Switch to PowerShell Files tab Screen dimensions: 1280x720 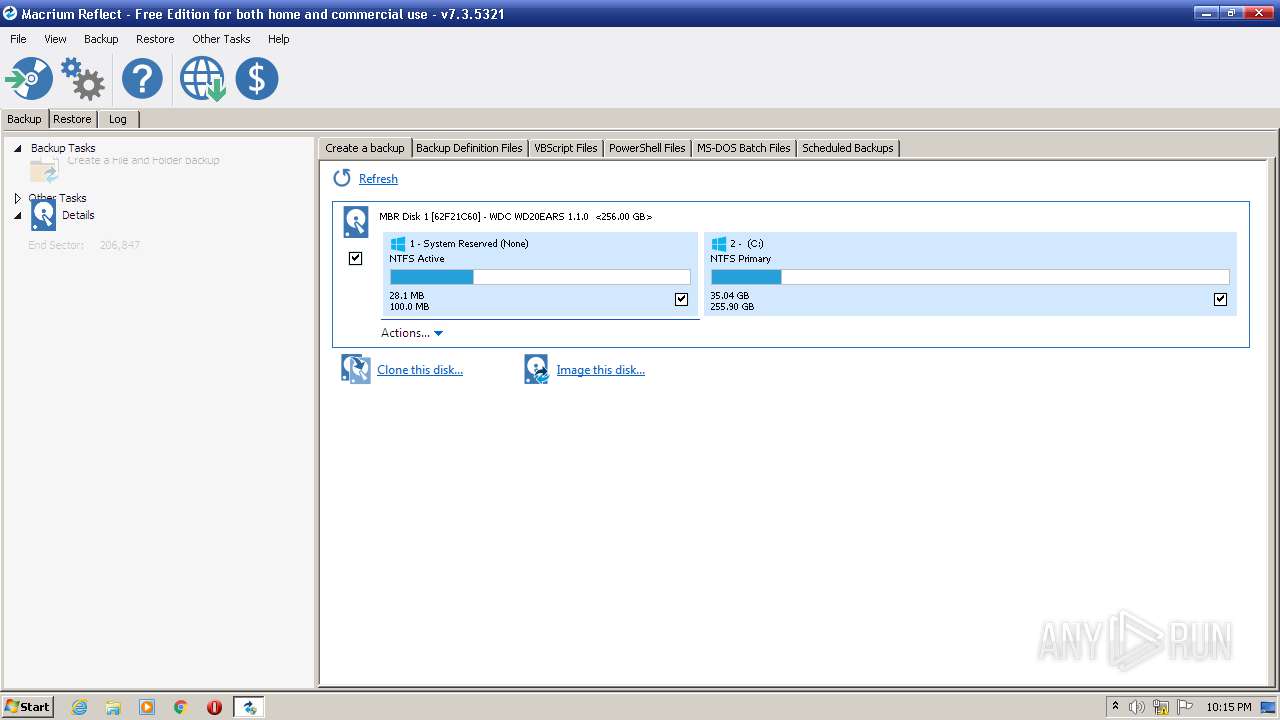[647, 148]
